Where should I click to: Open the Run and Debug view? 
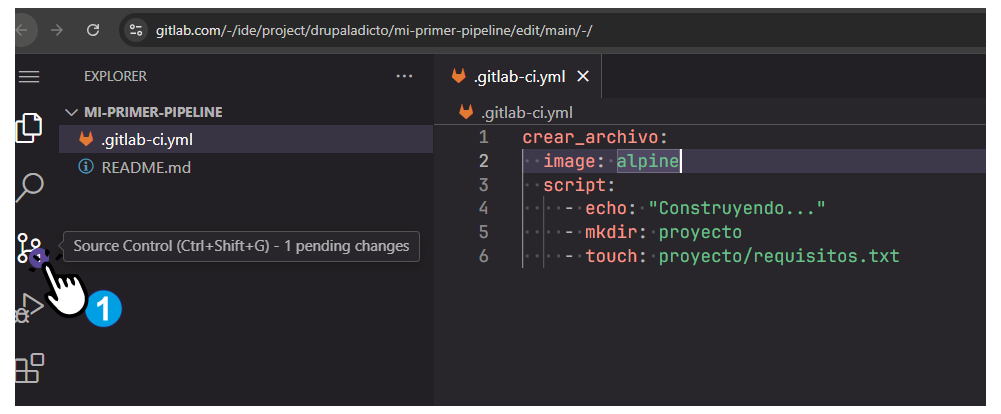click(x=30, y=308)
